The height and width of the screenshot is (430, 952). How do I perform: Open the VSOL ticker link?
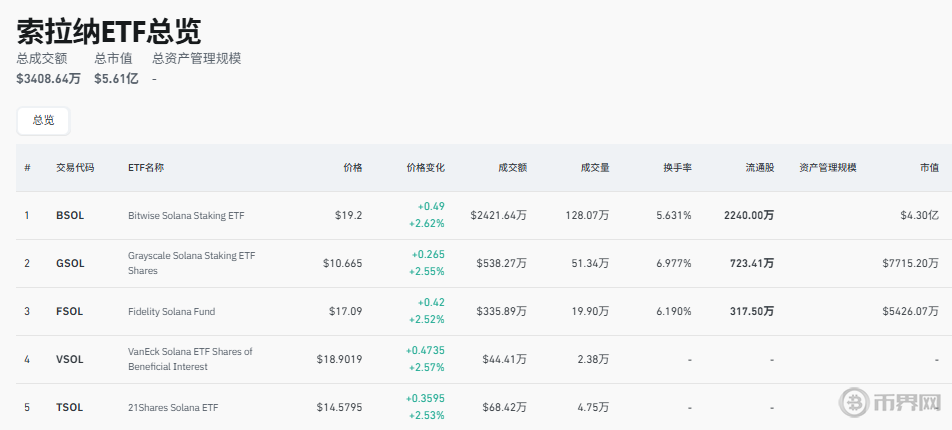70,359
